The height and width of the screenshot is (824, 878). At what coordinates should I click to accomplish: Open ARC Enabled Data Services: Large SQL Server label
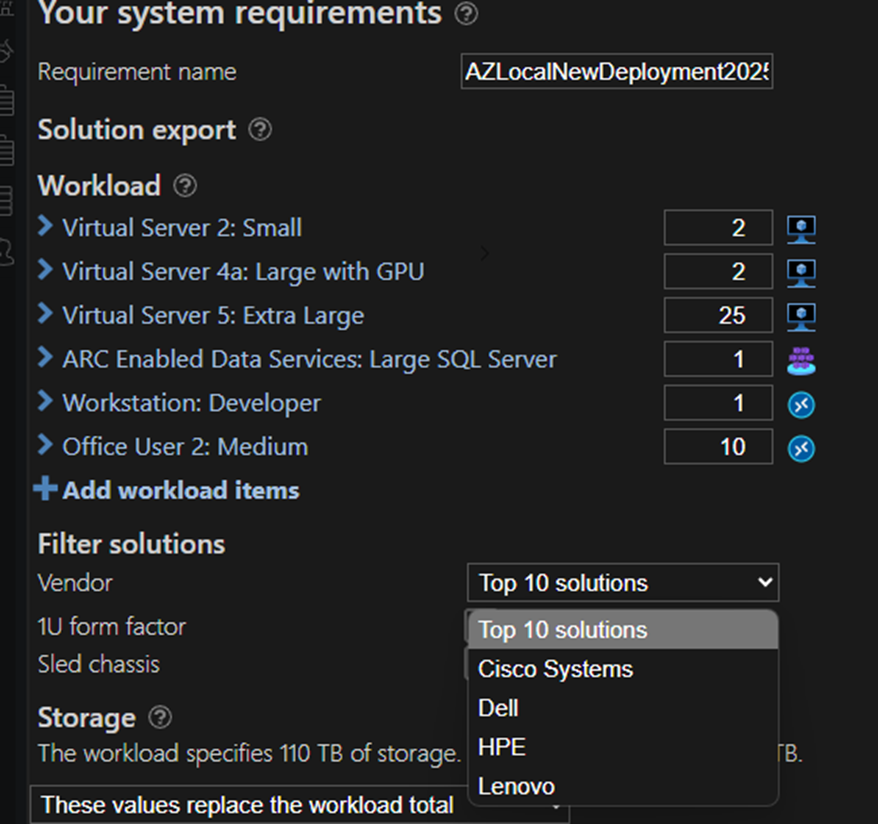[310, 359]
